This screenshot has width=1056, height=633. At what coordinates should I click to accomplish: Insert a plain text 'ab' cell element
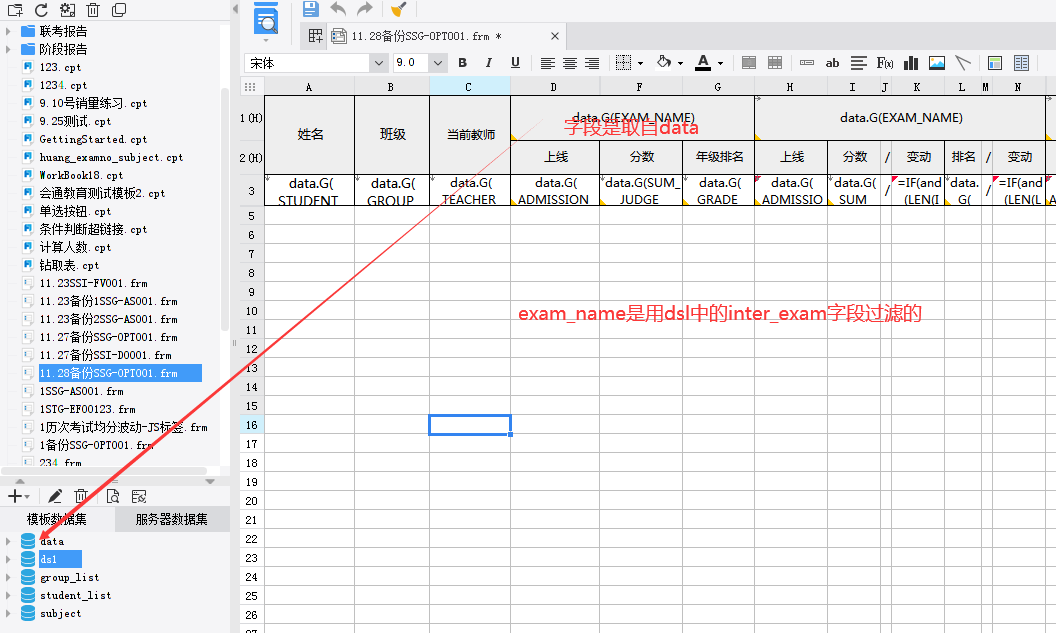pyautogui.click(x=832, y=63)
